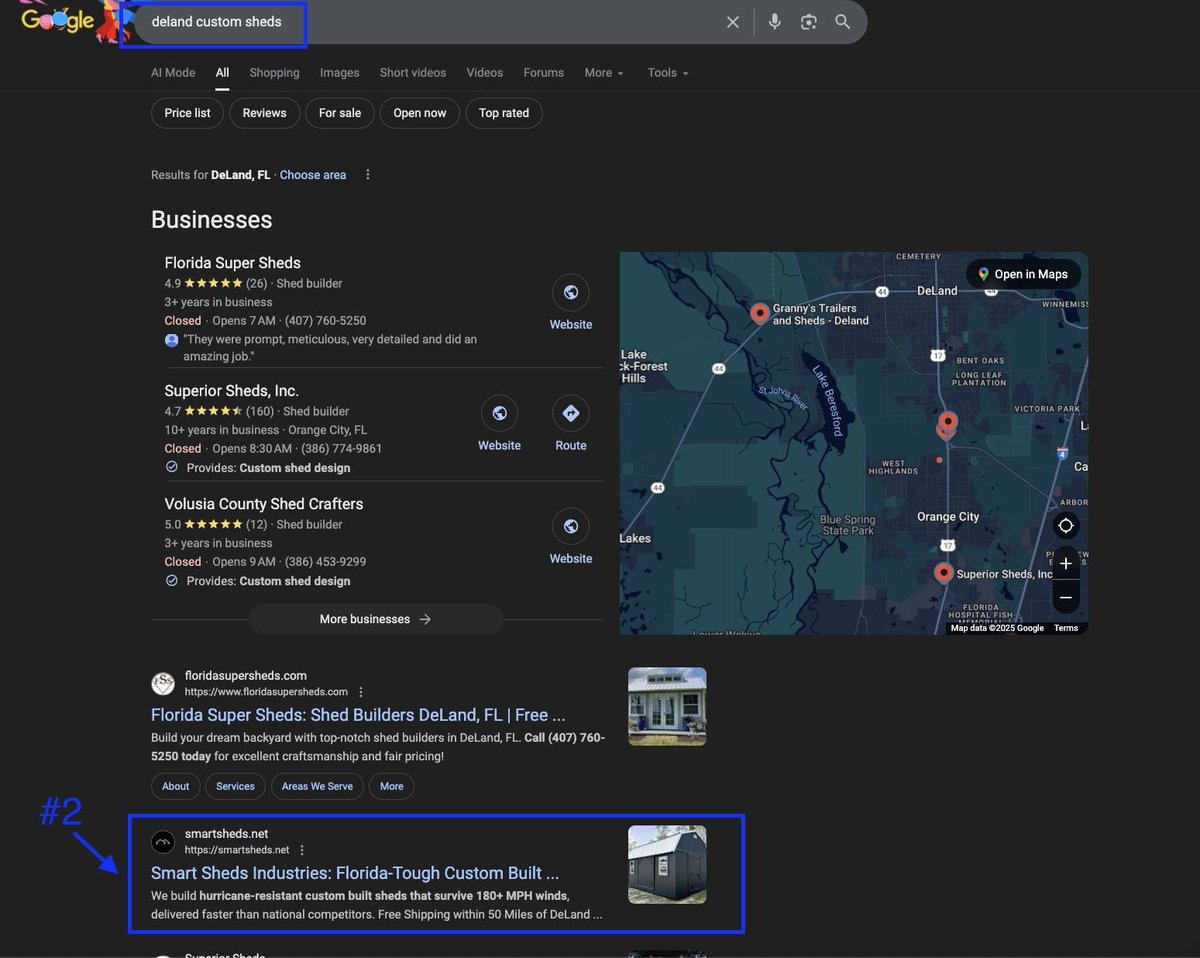Screen dimensions: 1200x958
Task: Click the smartsheds.net site favicon
Action: click(163, 842)
